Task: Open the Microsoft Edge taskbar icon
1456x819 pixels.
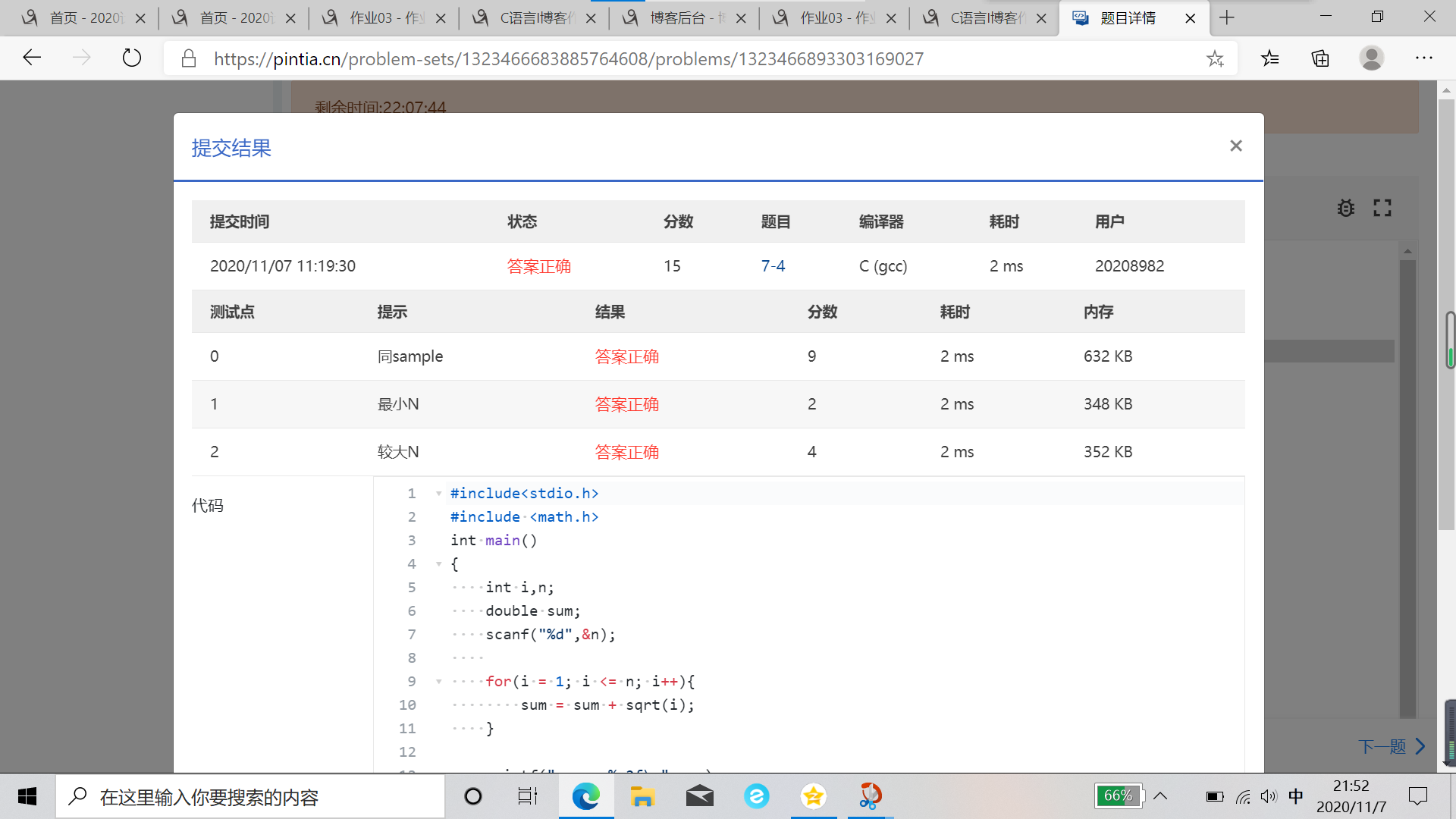Action: coord(585,796)
